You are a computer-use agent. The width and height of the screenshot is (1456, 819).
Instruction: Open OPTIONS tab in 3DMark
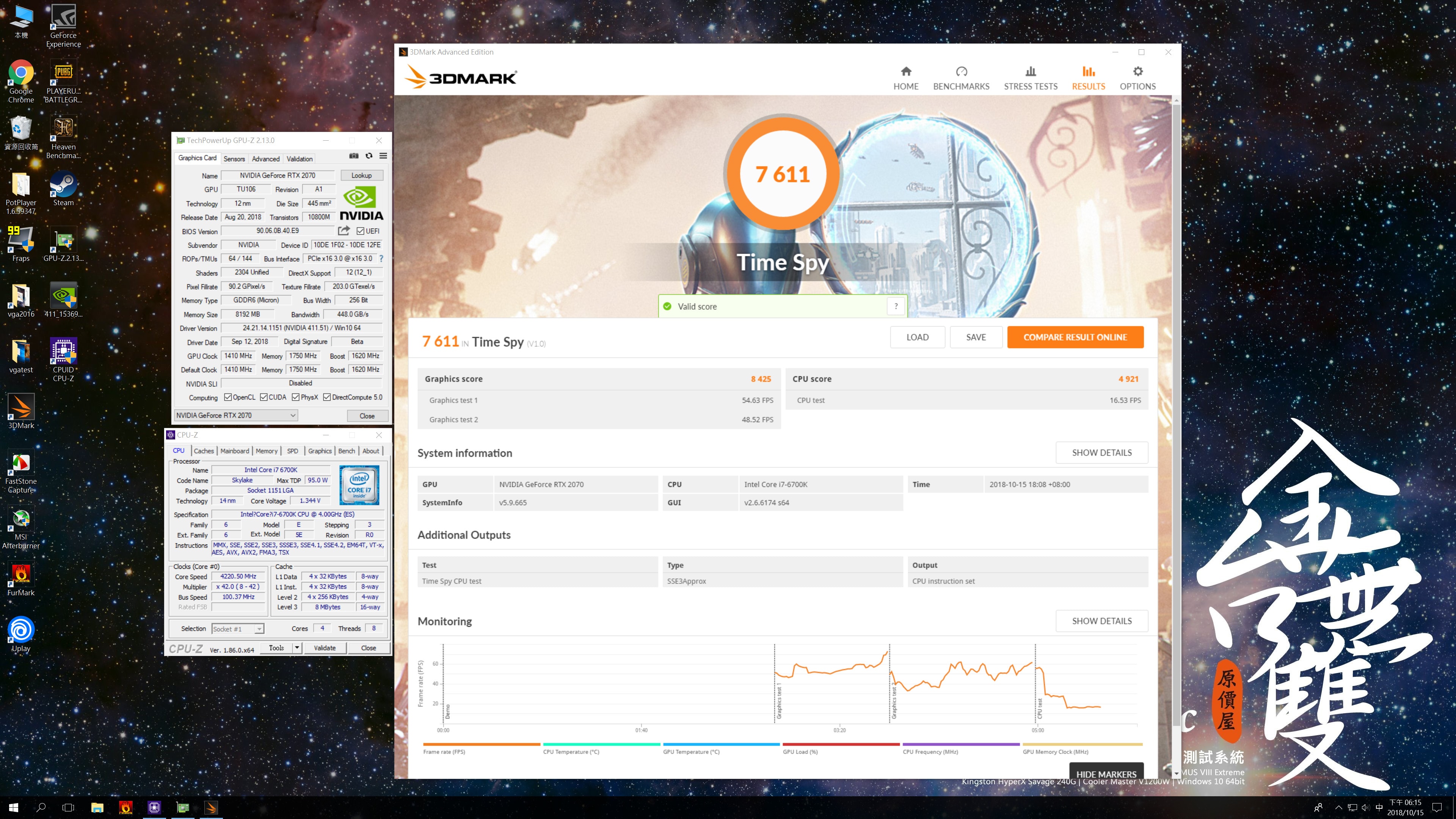[x=1137, y=78]
